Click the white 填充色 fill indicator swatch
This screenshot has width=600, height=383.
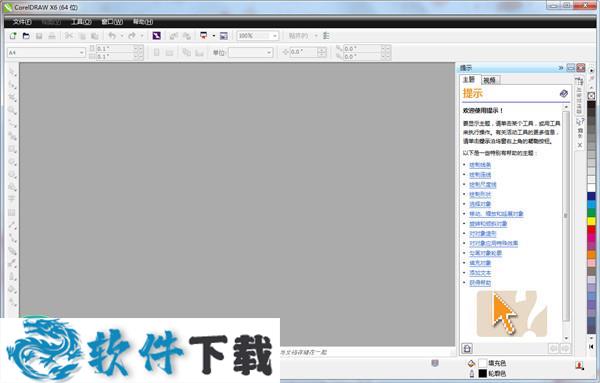tap(483, 363)
